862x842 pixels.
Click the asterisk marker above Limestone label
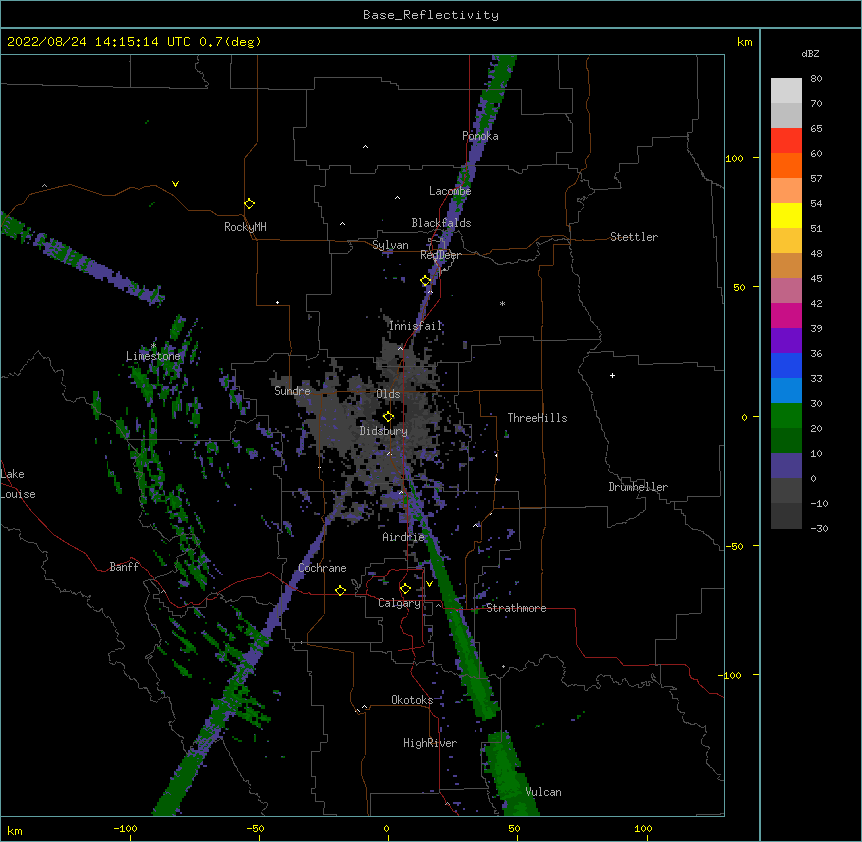[153, 346]
